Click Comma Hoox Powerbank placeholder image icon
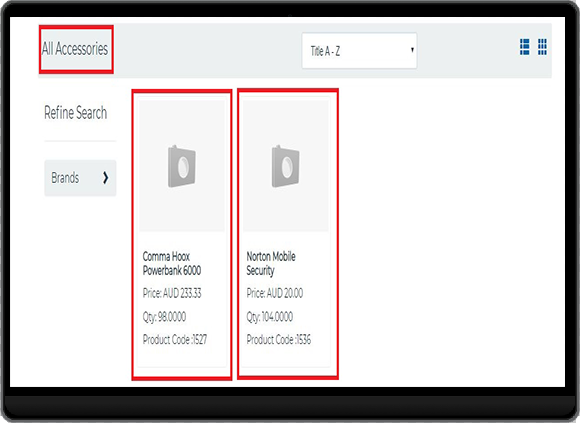580x423 pixels. pyautogui.click(x=182, y=166)
